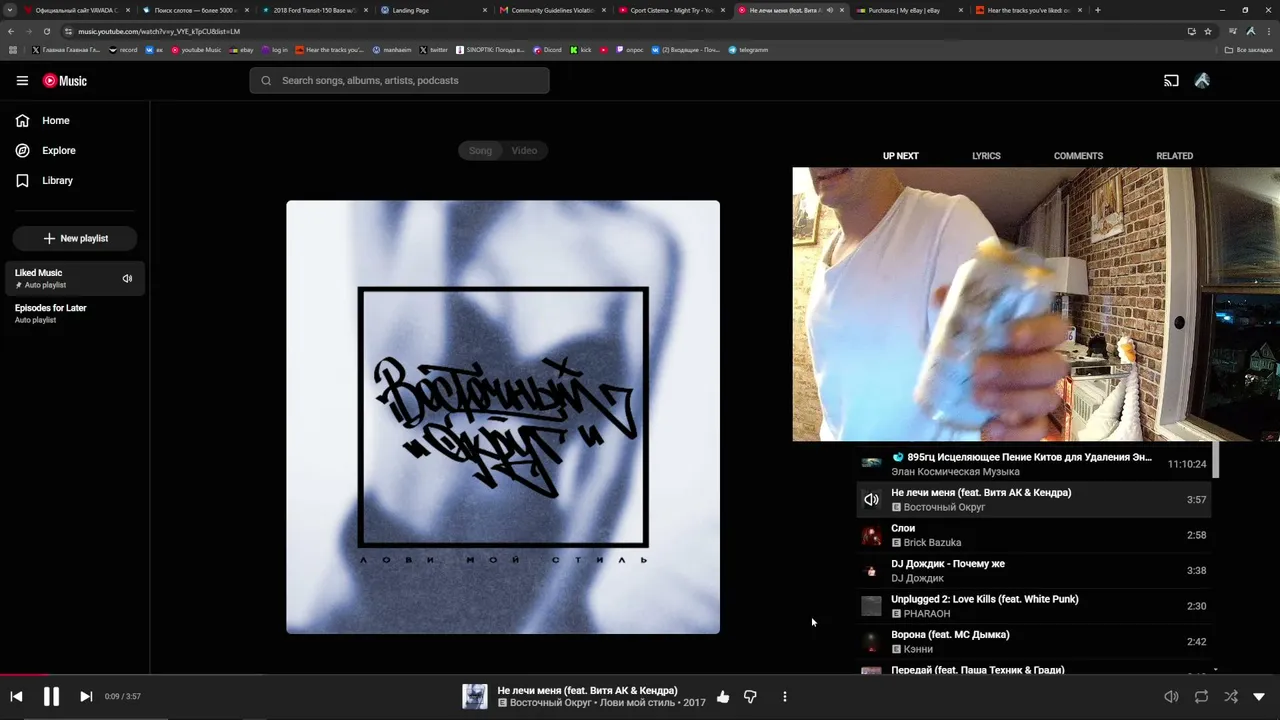Seek on the song progress bar

tap(640, 675)
